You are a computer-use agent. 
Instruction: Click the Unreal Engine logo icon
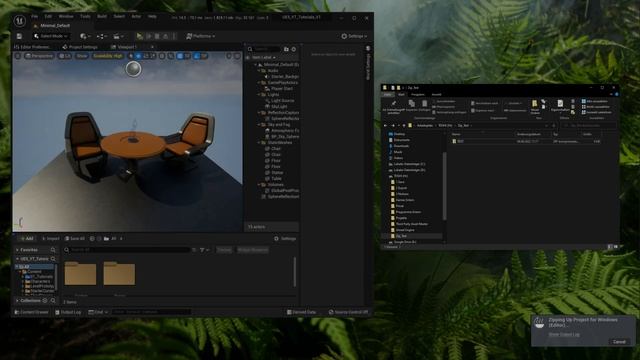[x=20, y=20]
